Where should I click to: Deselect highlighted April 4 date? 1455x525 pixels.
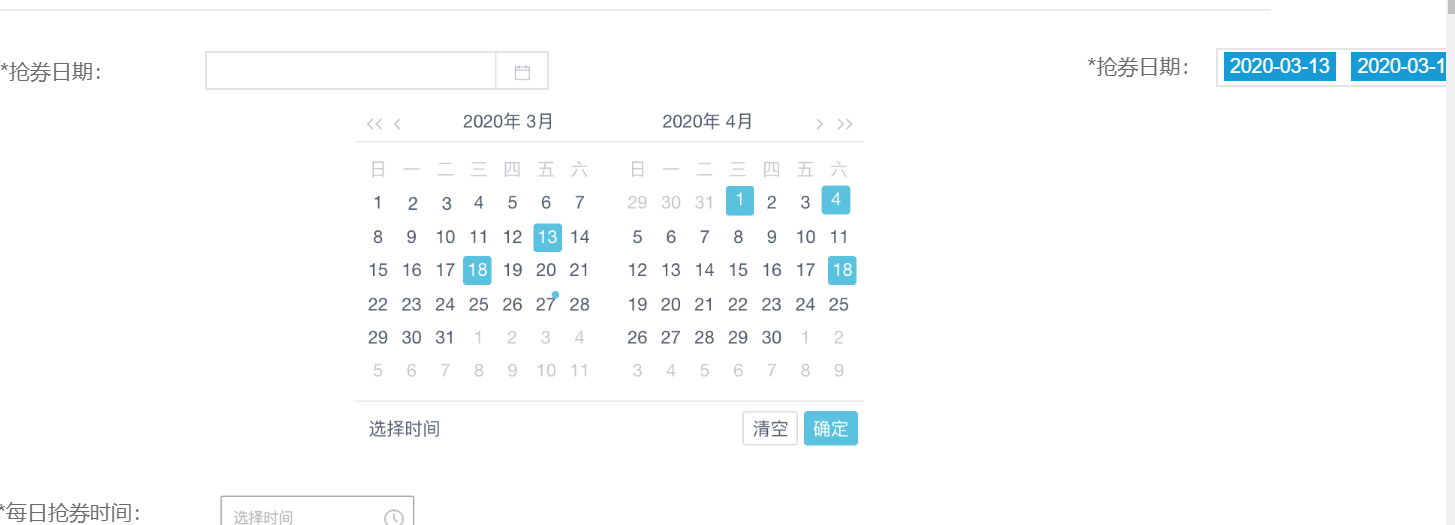[836, 200]
